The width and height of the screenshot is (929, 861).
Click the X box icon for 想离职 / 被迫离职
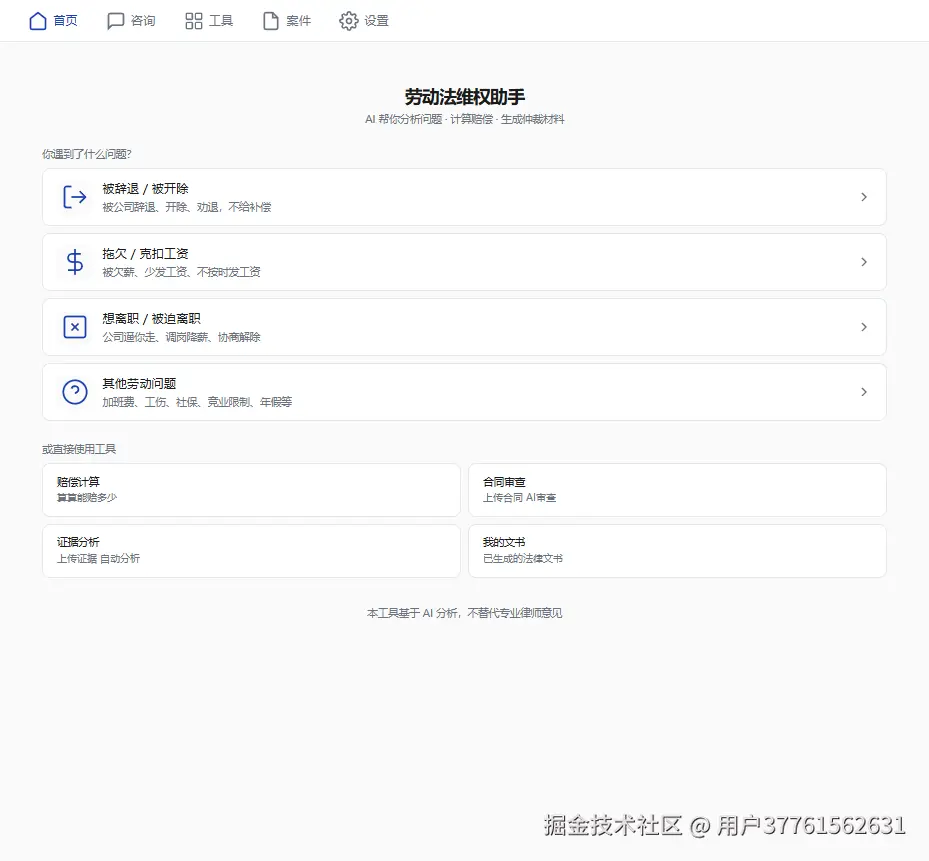point(75,327)
